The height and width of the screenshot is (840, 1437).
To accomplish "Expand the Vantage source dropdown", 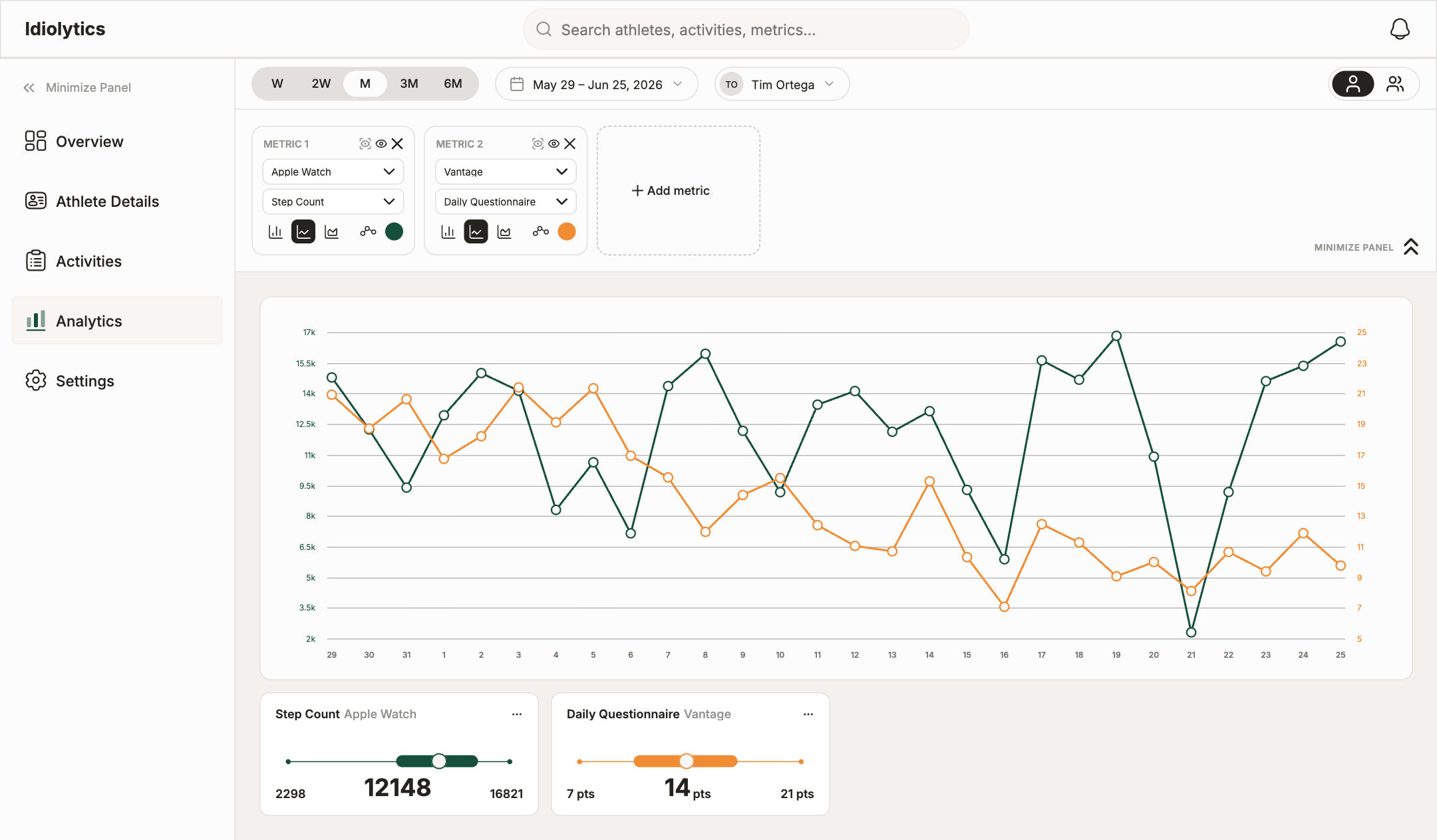I will pos(506,172).
